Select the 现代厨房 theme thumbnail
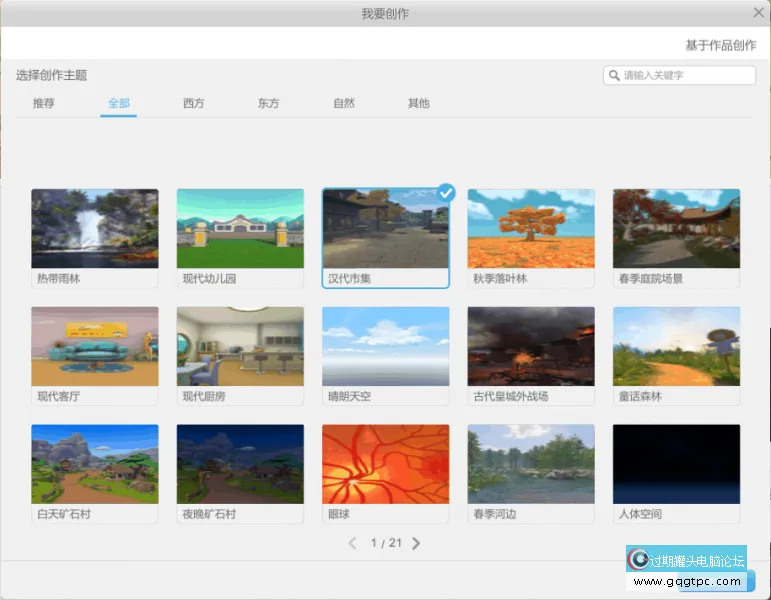Image resolution: width=771 pixels, height=600 pixels. pyautogui.click(x=240, y=346)
